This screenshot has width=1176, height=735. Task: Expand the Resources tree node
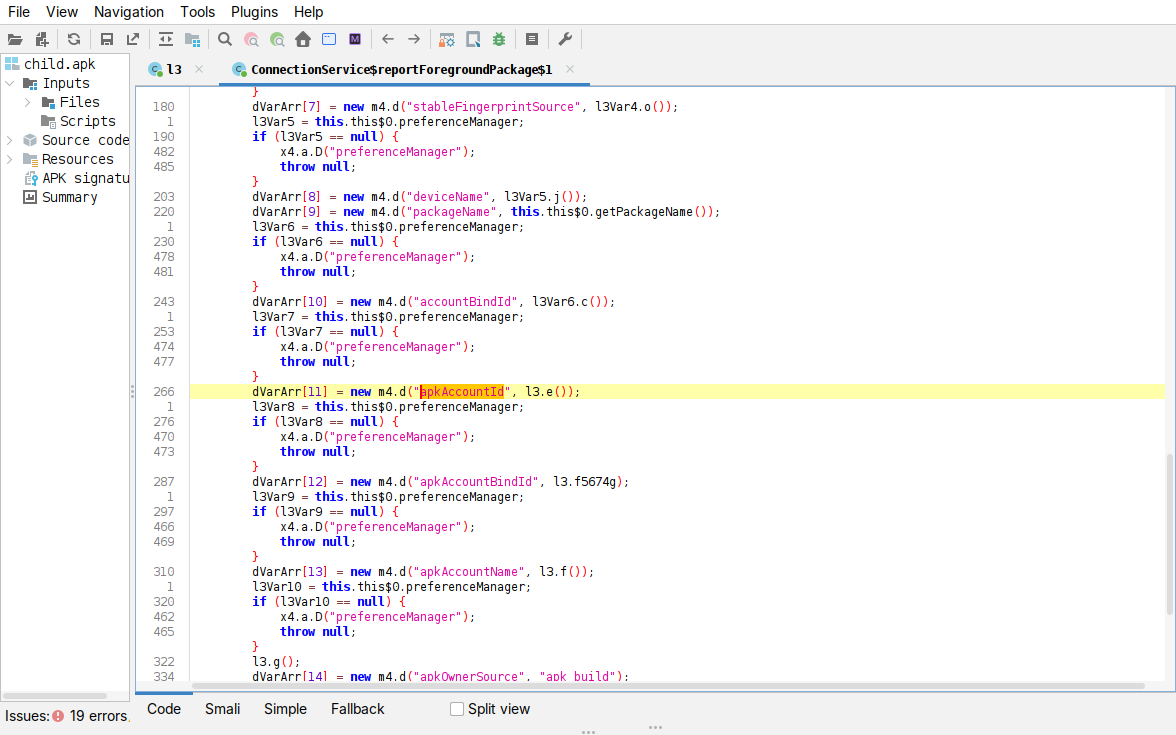pos(10,159)
